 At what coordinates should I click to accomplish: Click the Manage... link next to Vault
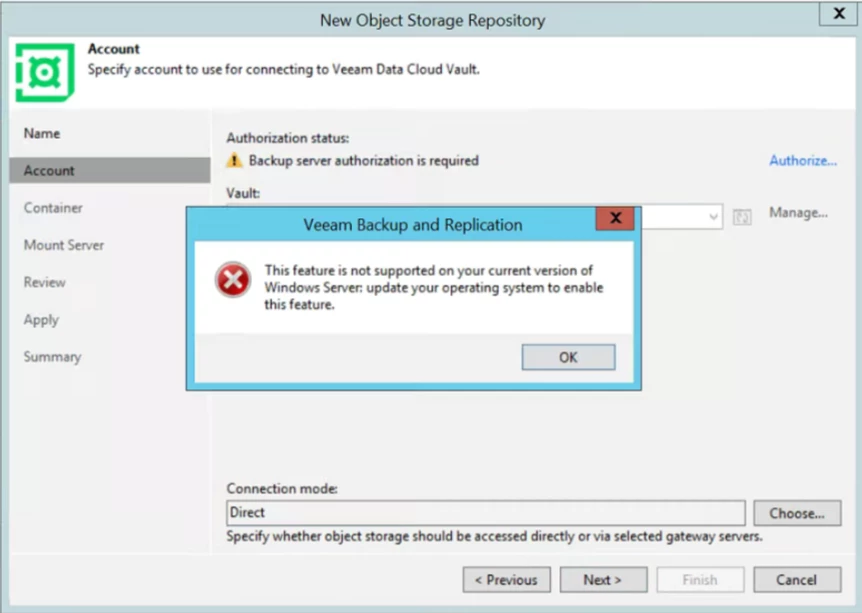tap(798, 213)
